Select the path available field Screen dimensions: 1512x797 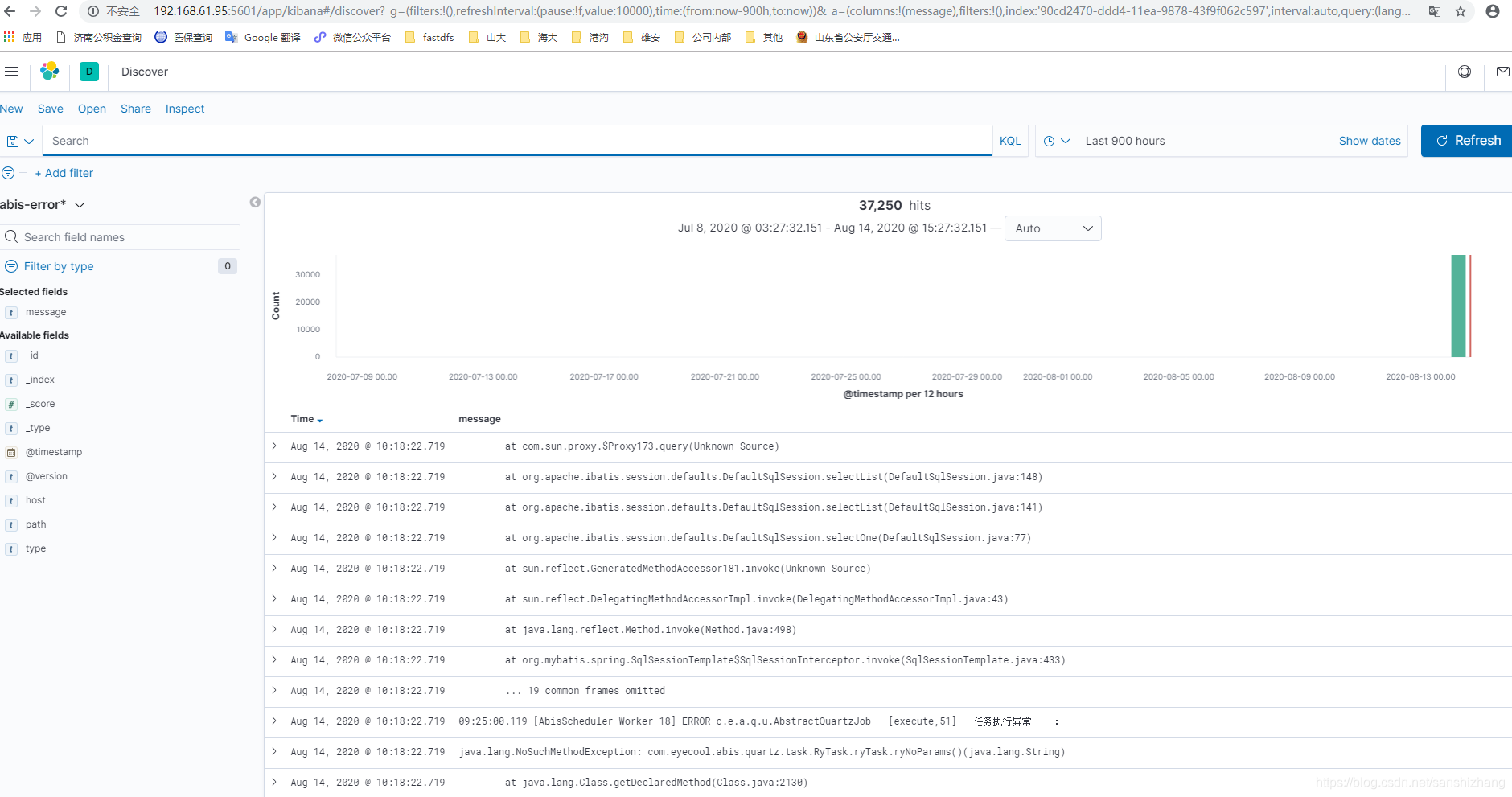coord(36,524)
